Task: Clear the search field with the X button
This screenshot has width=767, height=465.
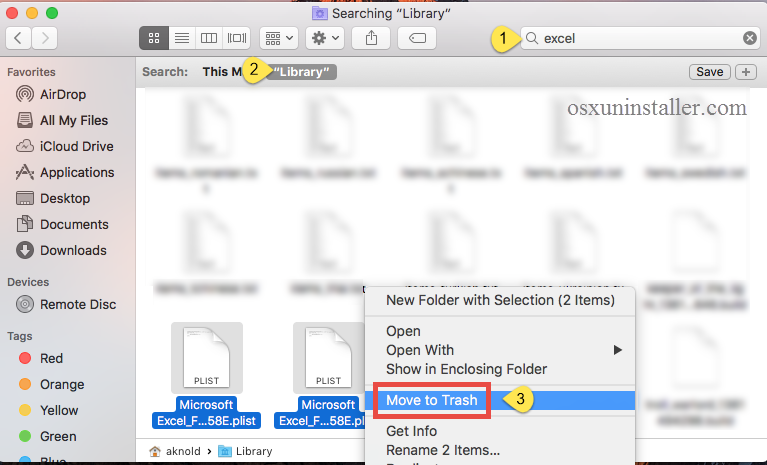Action: 749,38
